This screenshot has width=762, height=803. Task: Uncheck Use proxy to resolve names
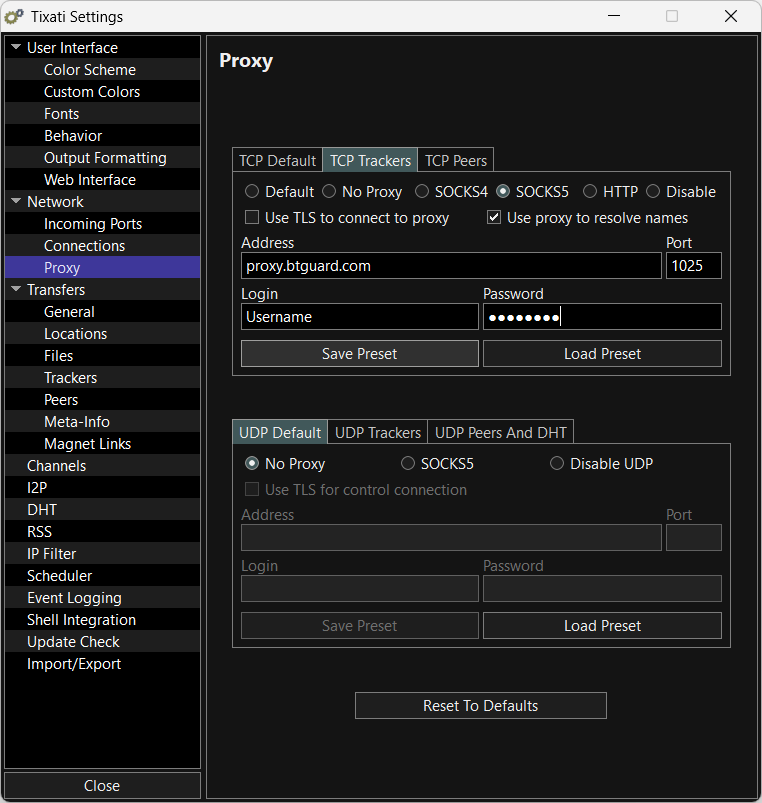(494, 218)
